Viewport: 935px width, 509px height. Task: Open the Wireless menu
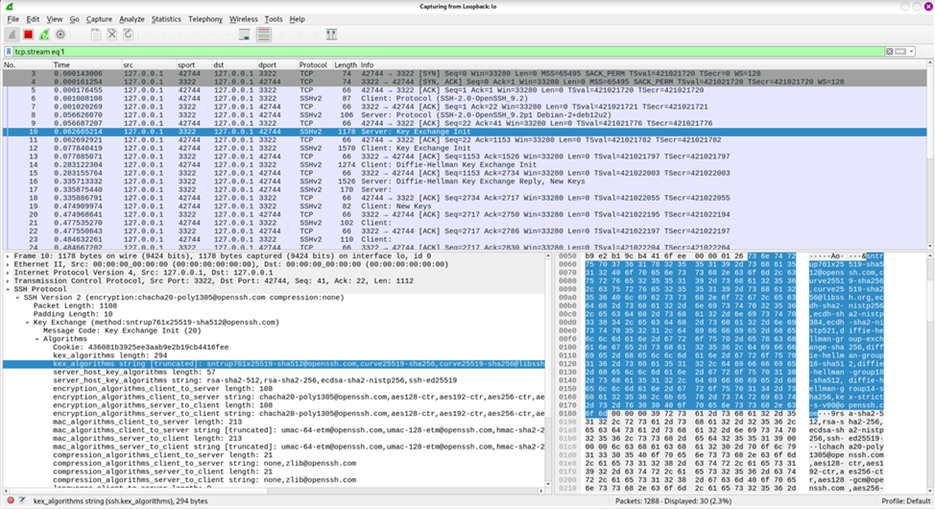click(x=243, y=19)
